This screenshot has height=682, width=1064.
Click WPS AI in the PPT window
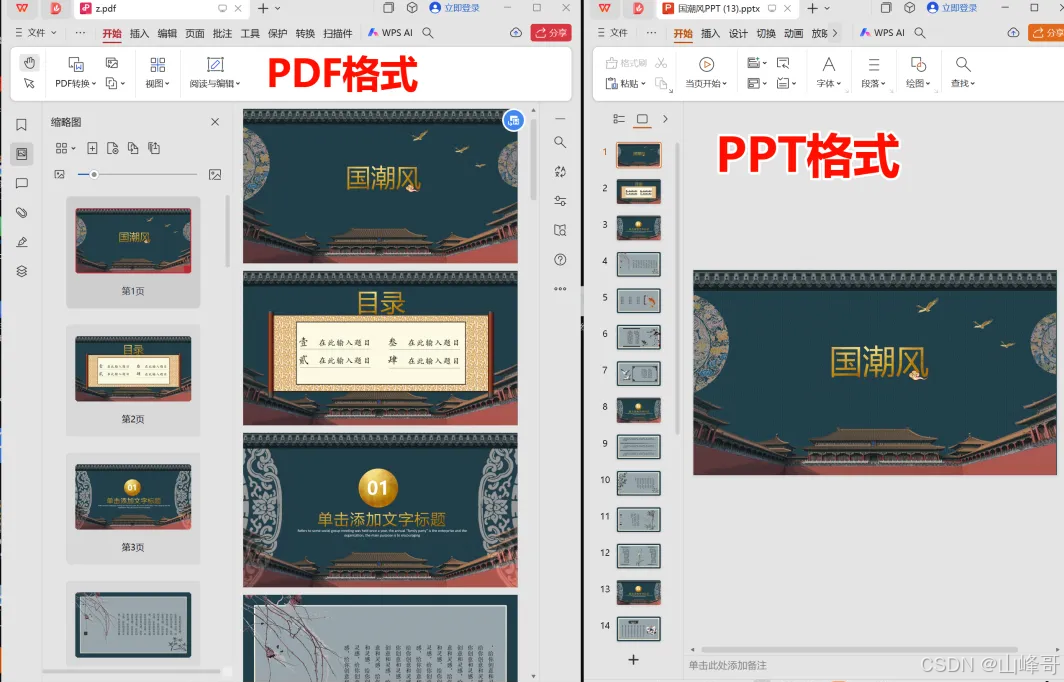coord(882,33)
